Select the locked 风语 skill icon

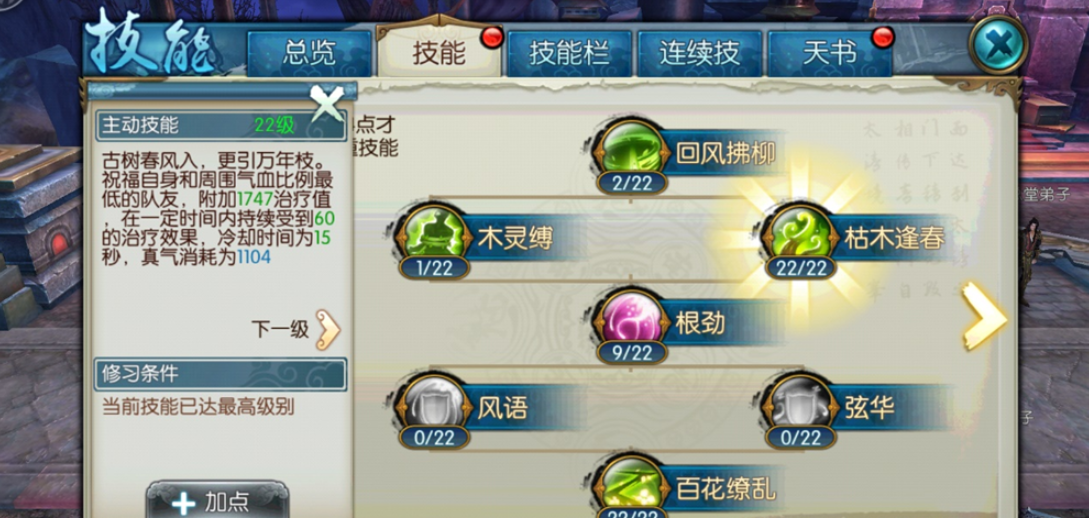tap(434, 404)
